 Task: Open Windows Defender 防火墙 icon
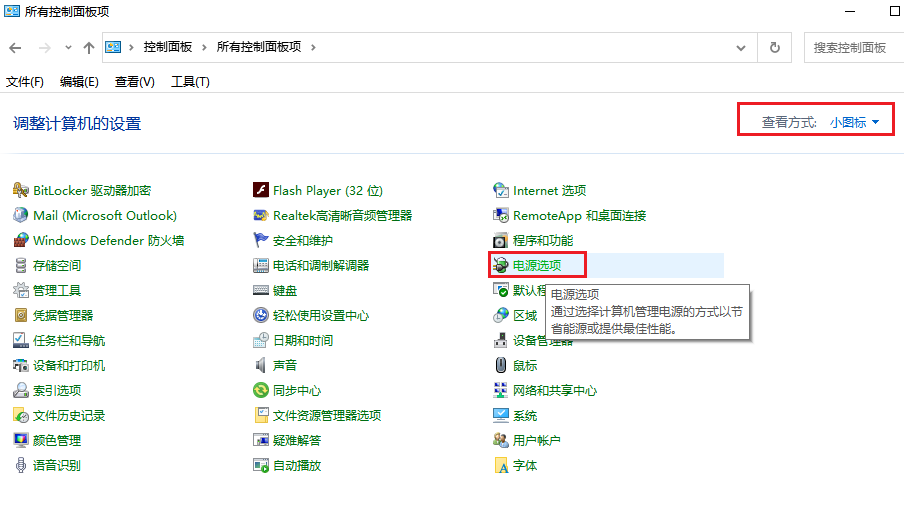[21, 240]
